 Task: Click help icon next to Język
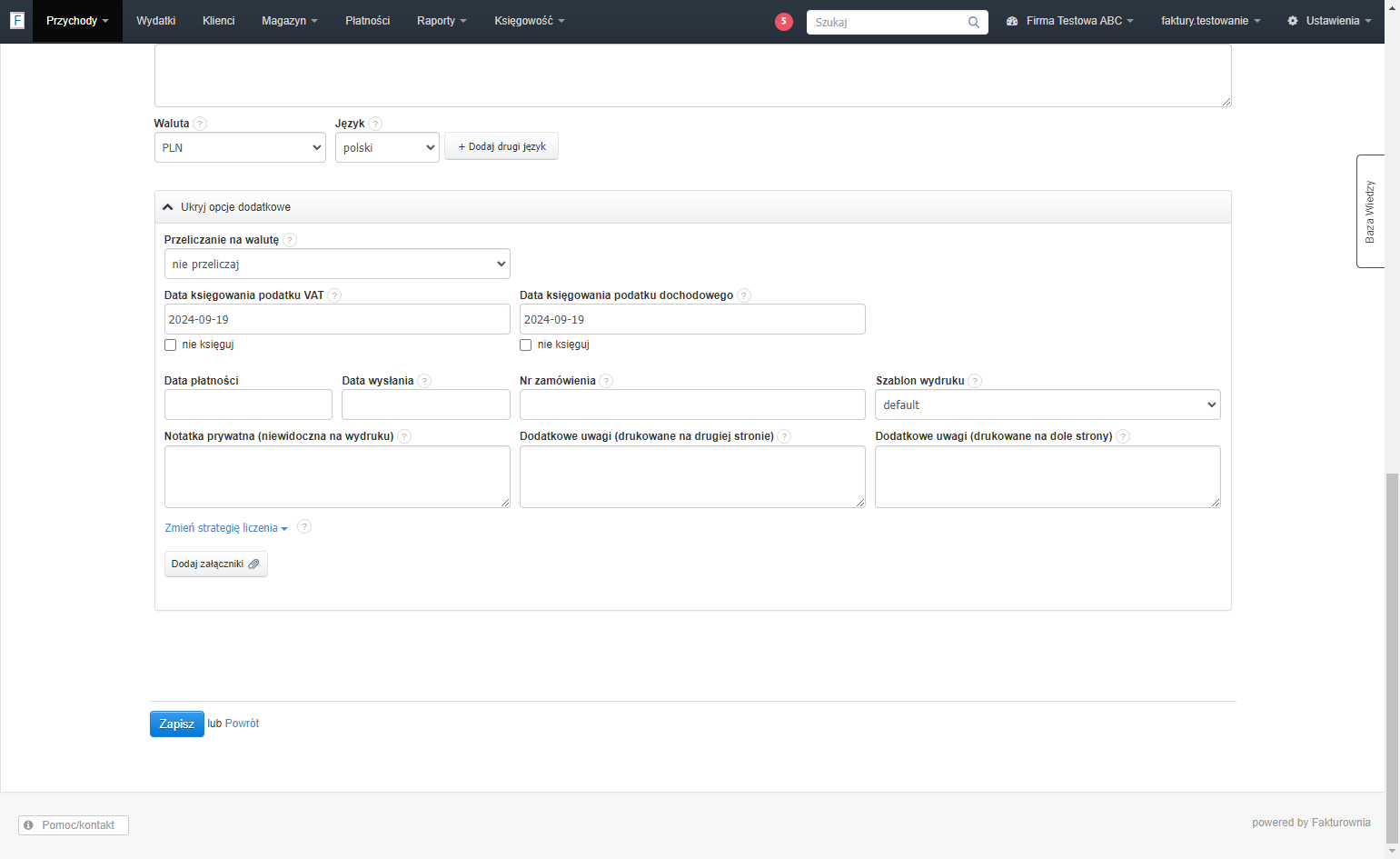375,124
